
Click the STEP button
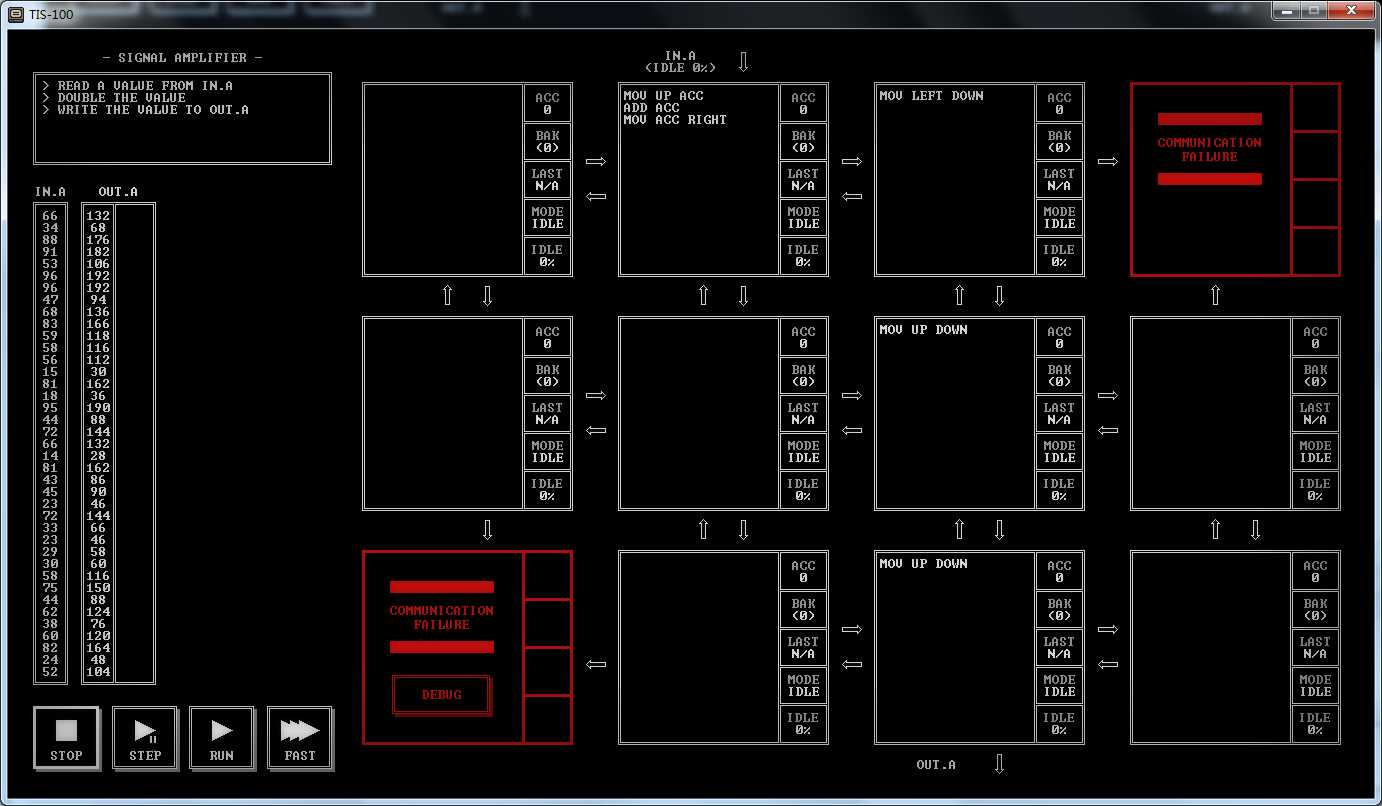coord(144,738)
